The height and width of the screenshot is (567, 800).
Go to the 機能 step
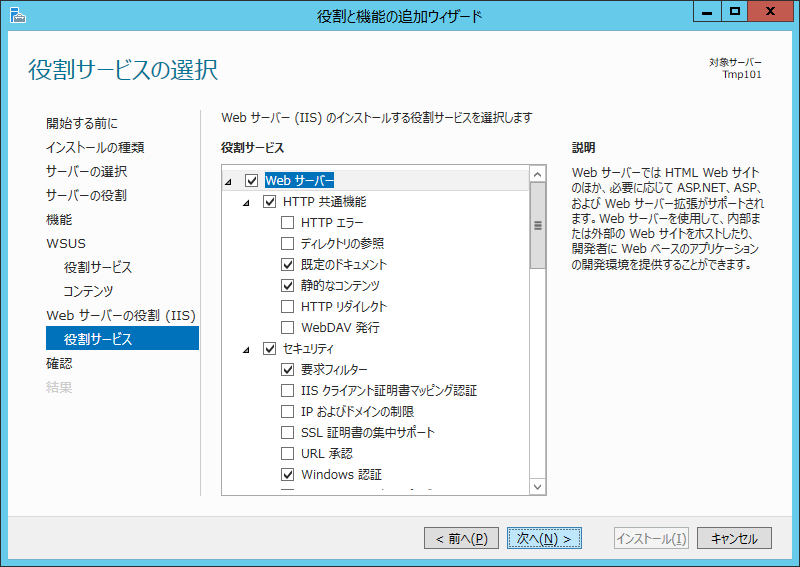click(59, 219)
